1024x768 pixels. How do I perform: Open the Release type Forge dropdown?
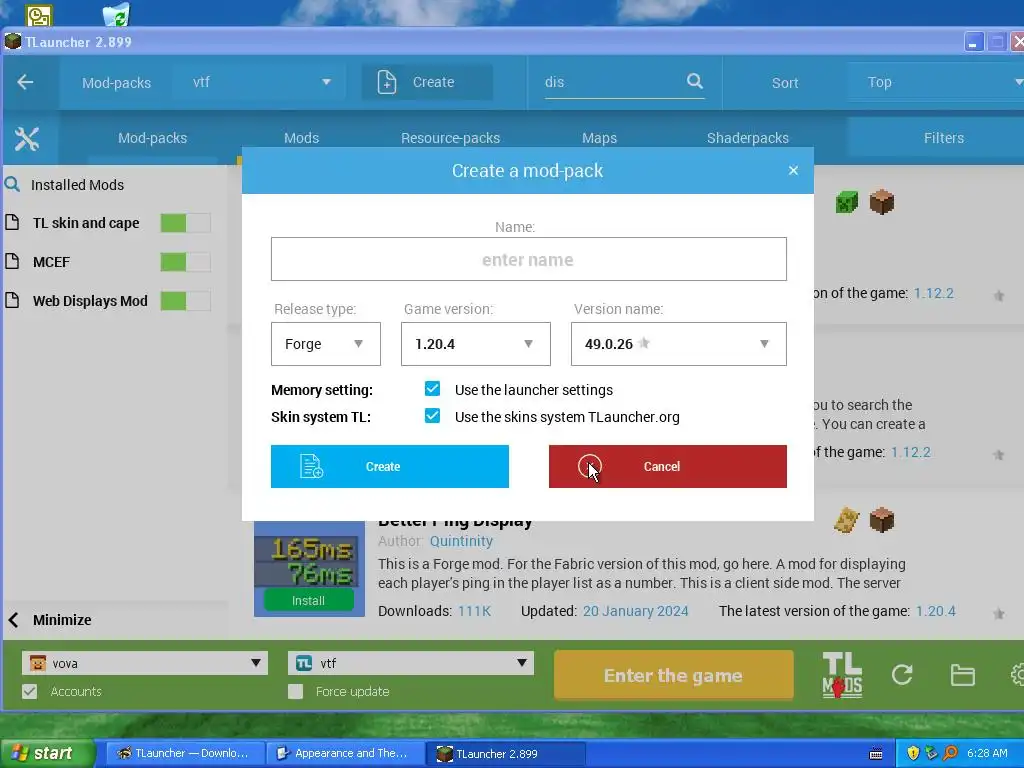point(326,344)
